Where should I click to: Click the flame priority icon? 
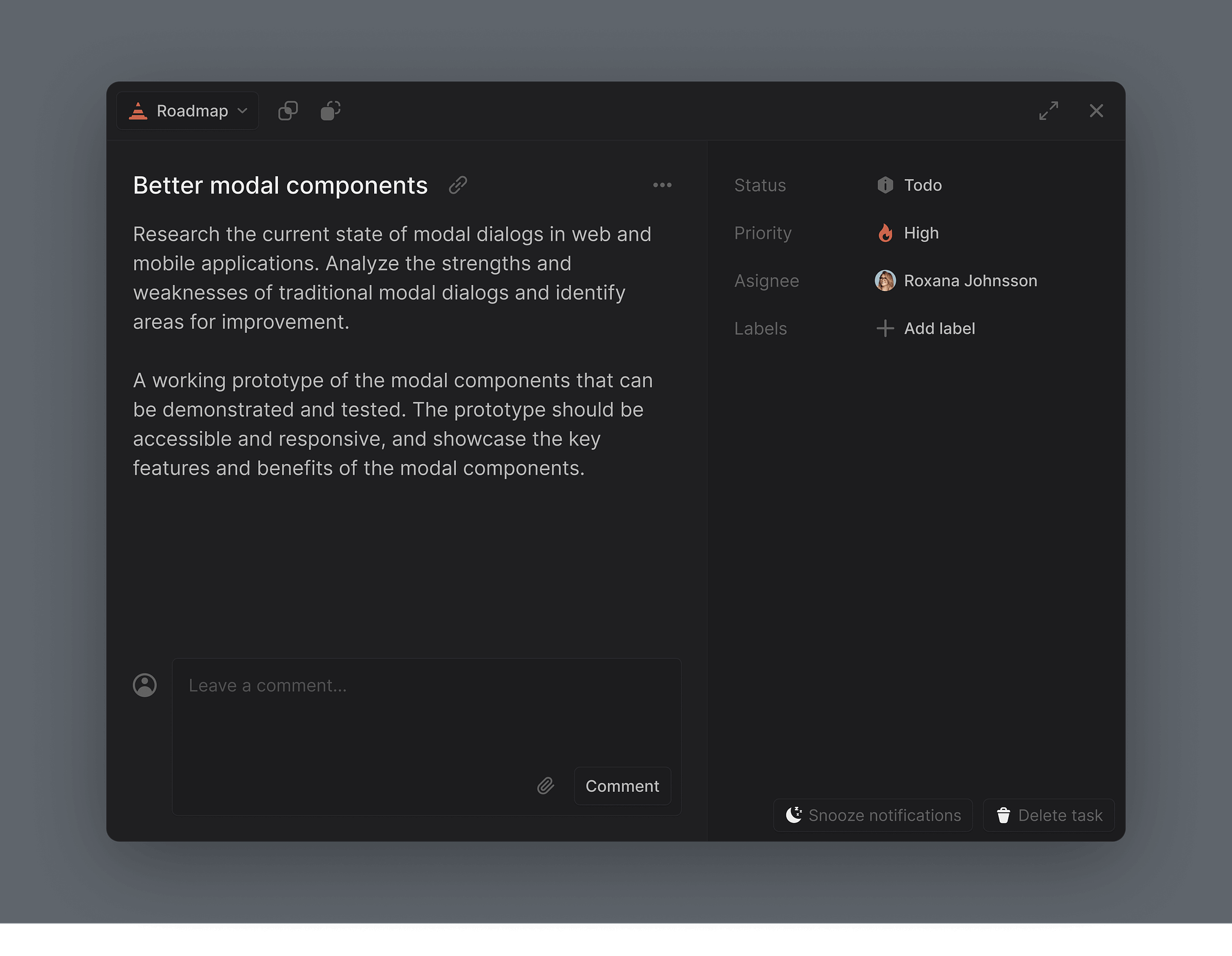click(885, 233)
